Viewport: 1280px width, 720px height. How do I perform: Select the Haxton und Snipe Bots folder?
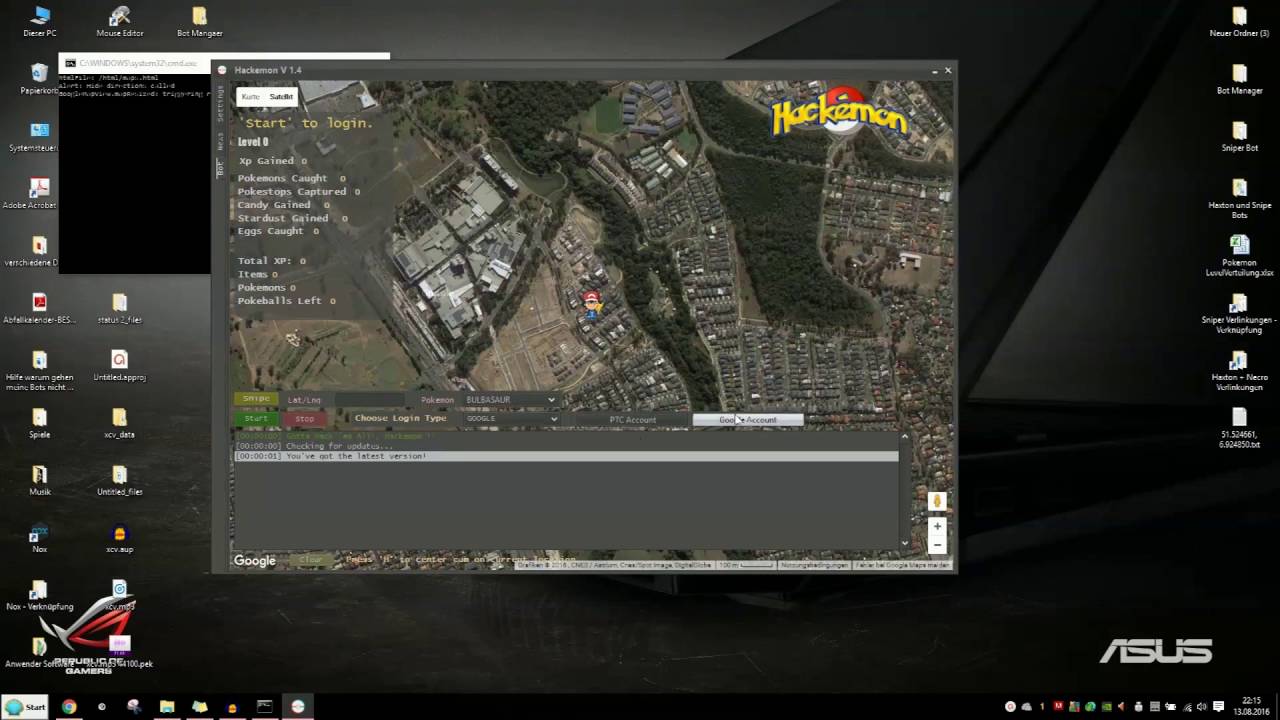coord(1239,198)
